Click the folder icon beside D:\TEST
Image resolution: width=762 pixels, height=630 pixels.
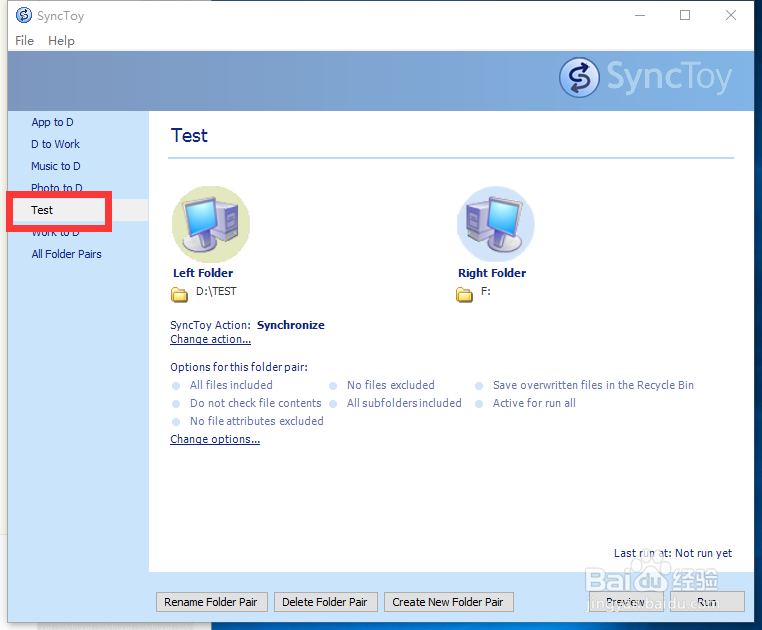click(x=179, y=294)
